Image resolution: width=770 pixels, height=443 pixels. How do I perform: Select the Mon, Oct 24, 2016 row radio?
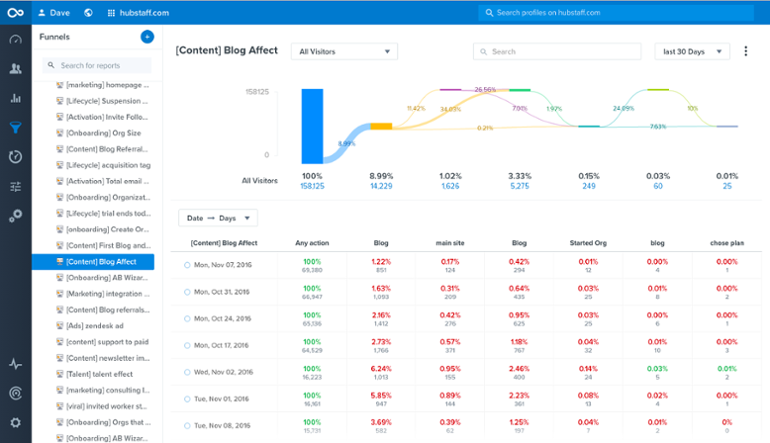click(187, 319)
